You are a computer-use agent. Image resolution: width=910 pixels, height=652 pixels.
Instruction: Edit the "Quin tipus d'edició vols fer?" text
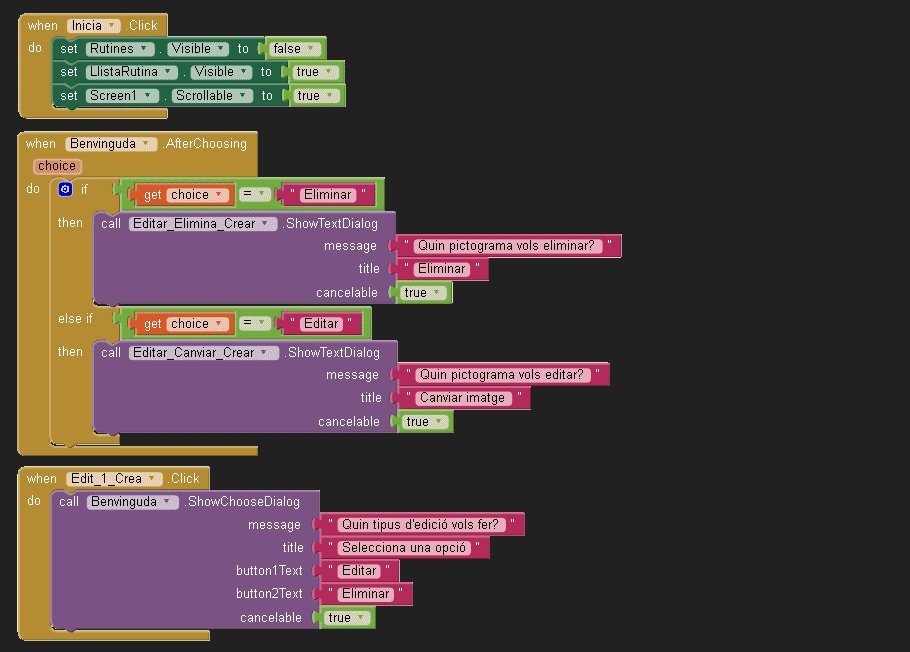pos(419,525)
